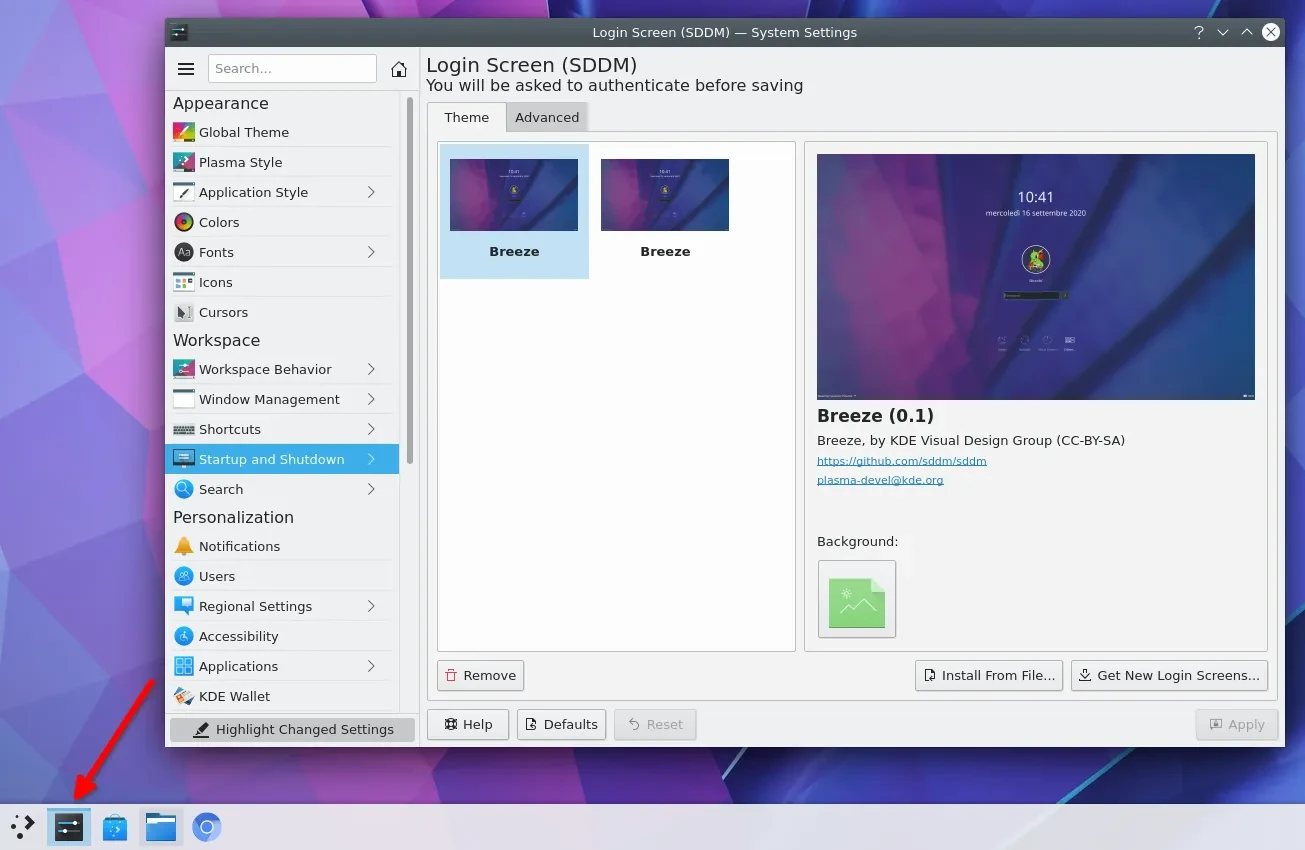Open the Dolphin file manager in the taskbar

pyautogui.click(x=161, y=827)
